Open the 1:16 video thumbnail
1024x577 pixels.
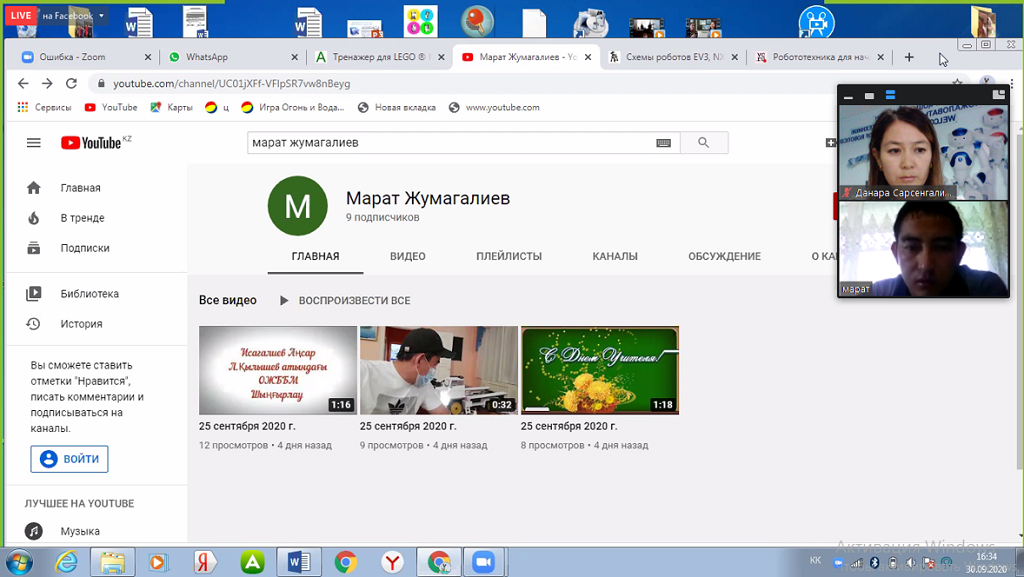click(x=278, y=370)
